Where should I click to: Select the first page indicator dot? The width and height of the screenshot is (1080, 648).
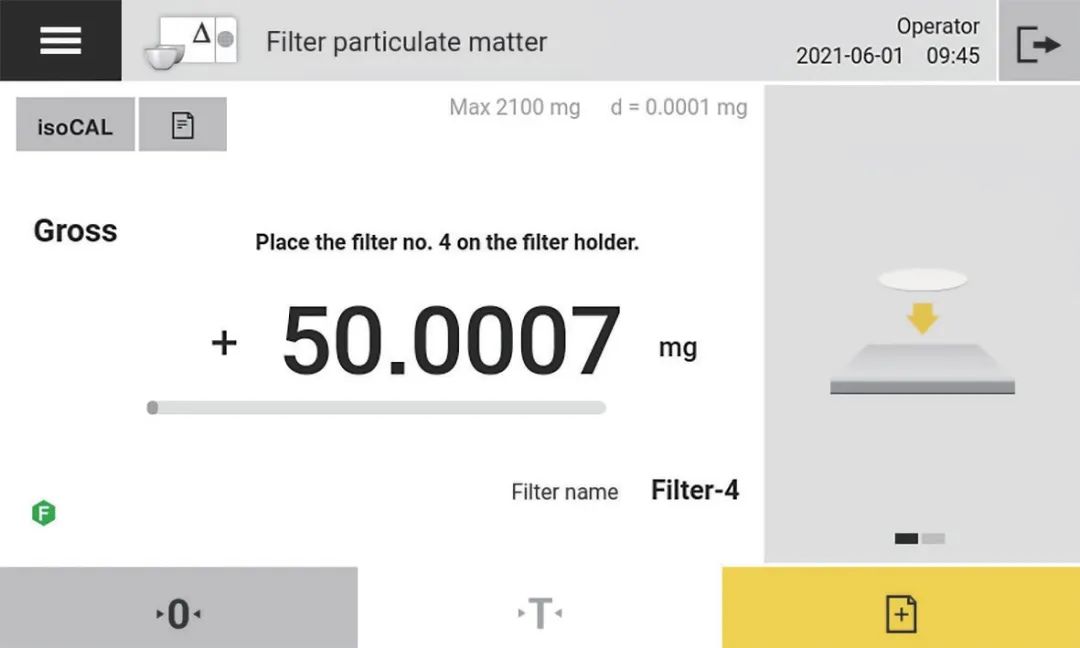[x=906, y=538]
